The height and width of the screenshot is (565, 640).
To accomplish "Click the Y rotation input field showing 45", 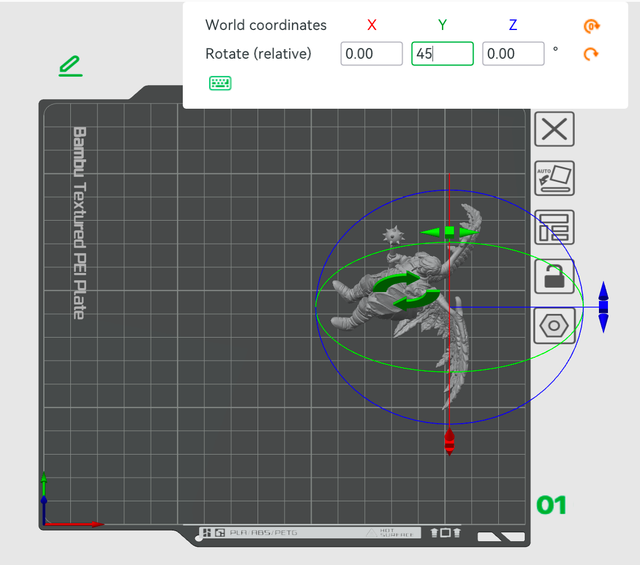I will [442, 53].
